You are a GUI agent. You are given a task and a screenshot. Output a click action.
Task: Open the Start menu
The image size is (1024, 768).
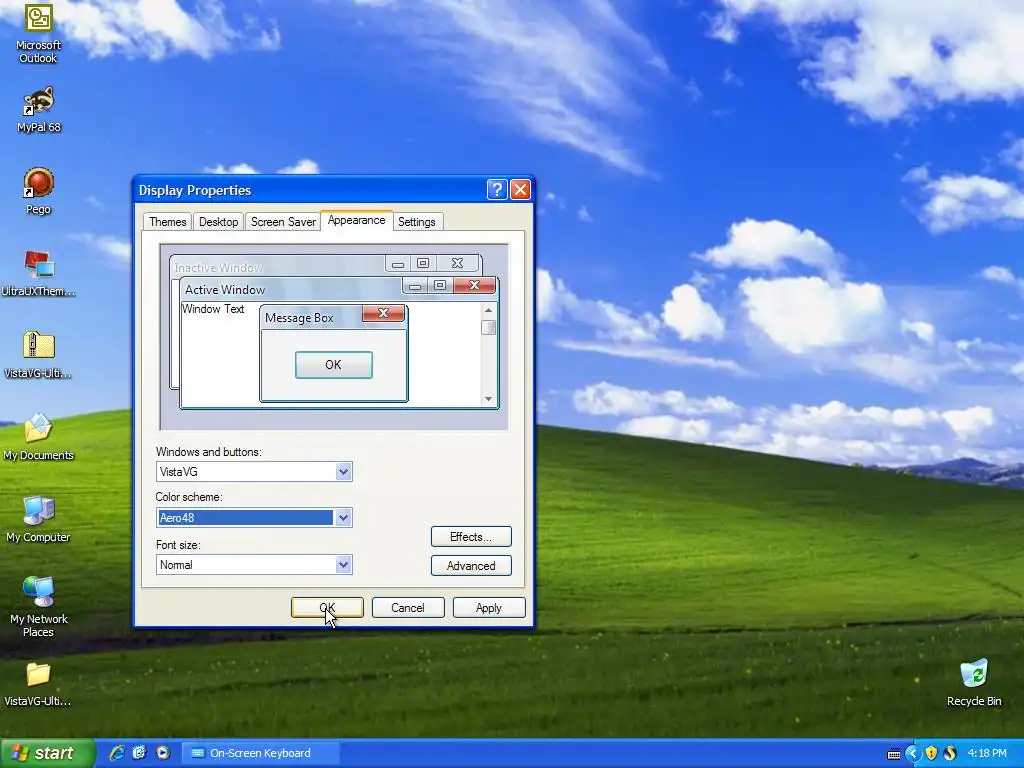point(47,753)
